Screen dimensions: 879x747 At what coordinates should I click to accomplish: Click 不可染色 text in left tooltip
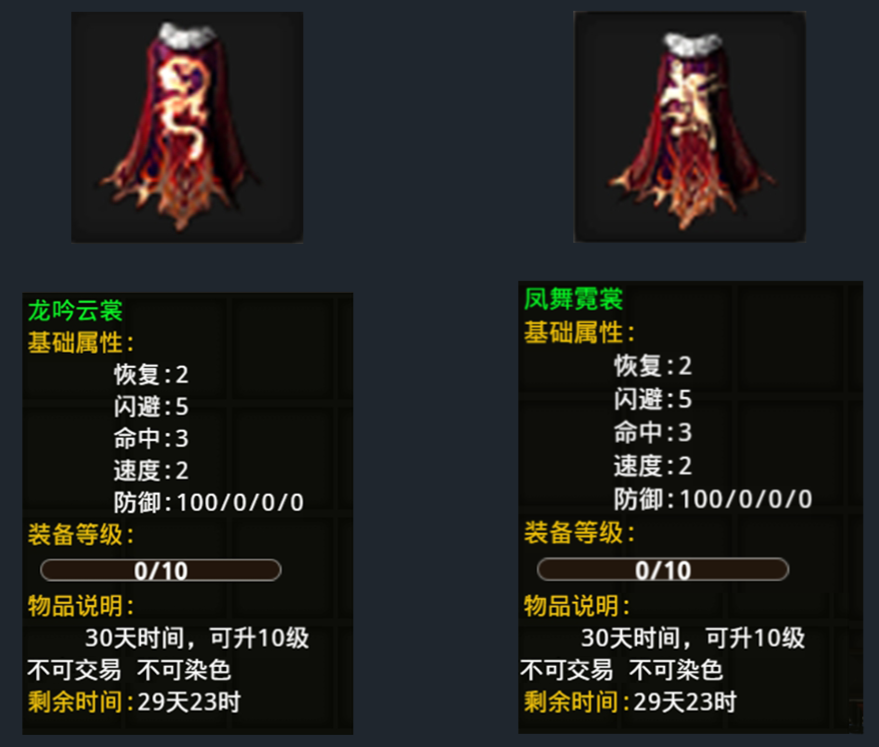[x=184, y=670]
